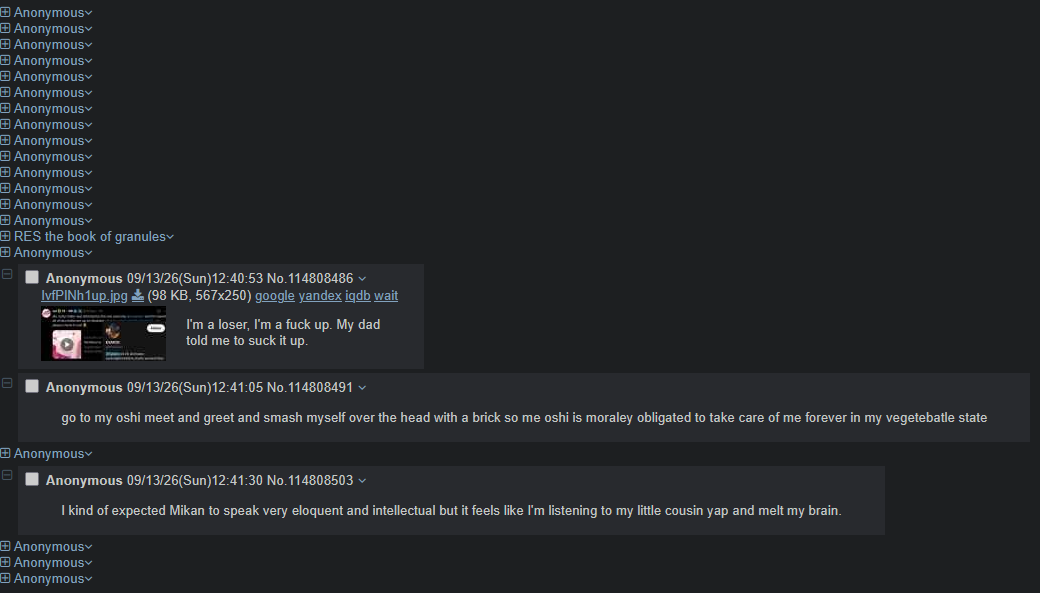Screen dimensions: 1040x593
Task: Collapse post No.114808491 with the minus icon
Action: (x=7, y=383)
